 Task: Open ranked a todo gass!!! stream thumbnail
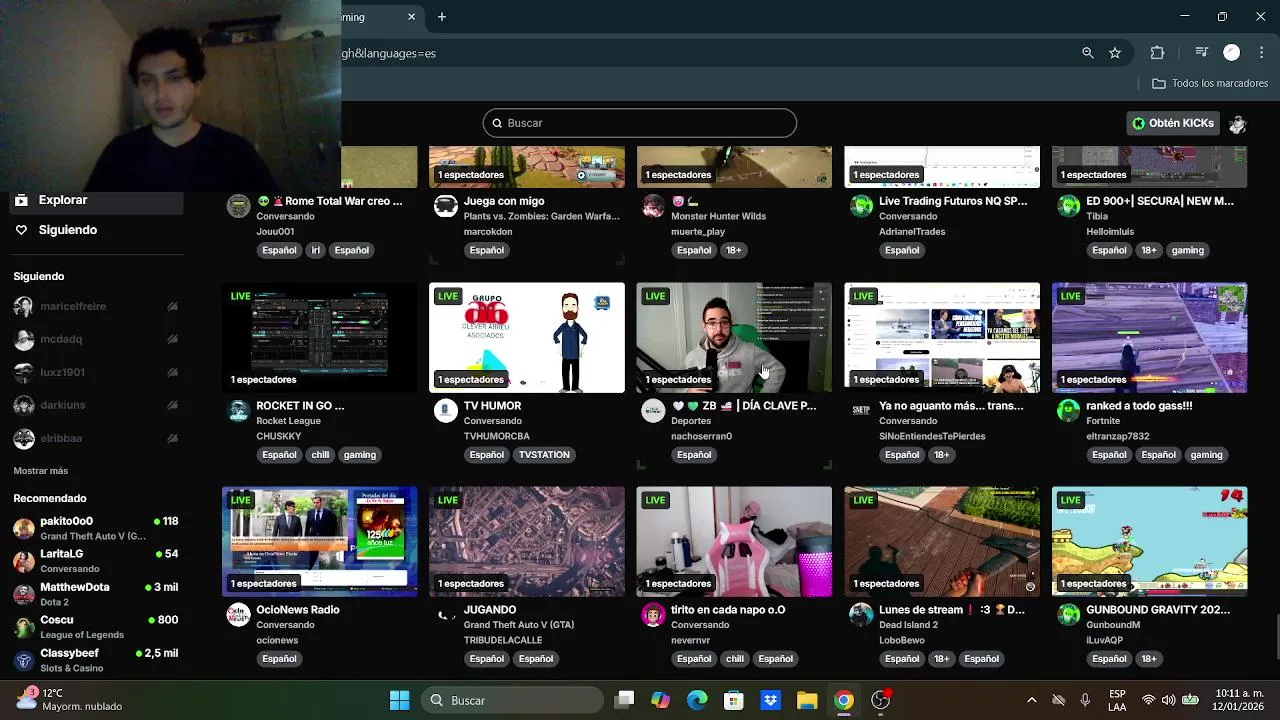[x=1149, y=337]
